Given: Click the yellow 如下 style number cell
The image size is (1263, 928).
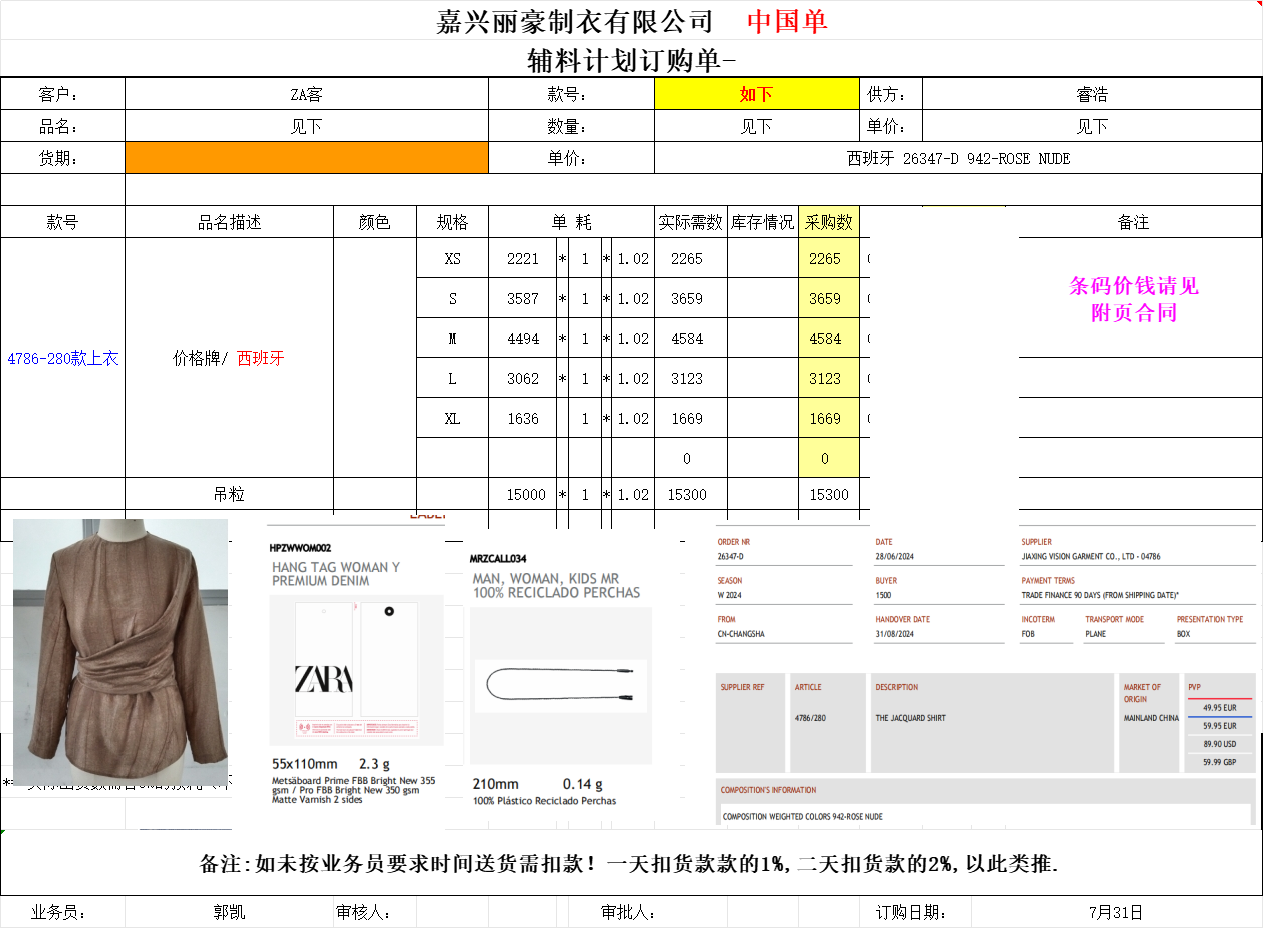Looking at the screenshot, I should [756, 95].
